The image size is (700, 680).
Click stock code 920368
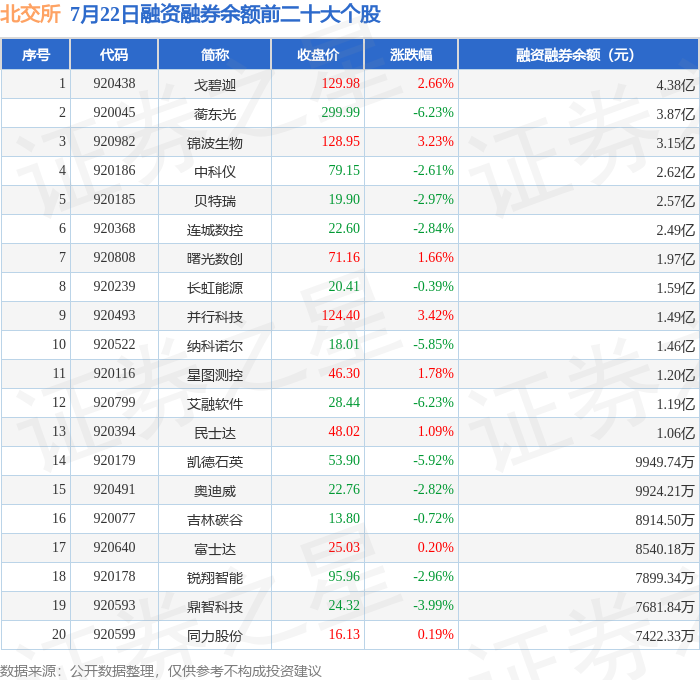coord(114,228)
